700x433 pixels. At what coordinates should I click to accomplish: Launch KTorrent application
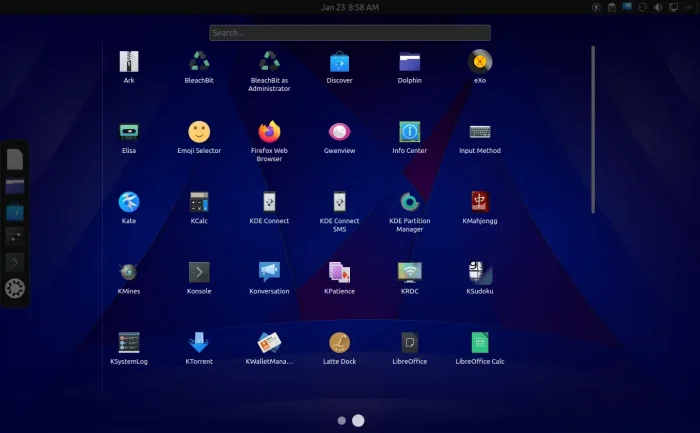(199, 342)
